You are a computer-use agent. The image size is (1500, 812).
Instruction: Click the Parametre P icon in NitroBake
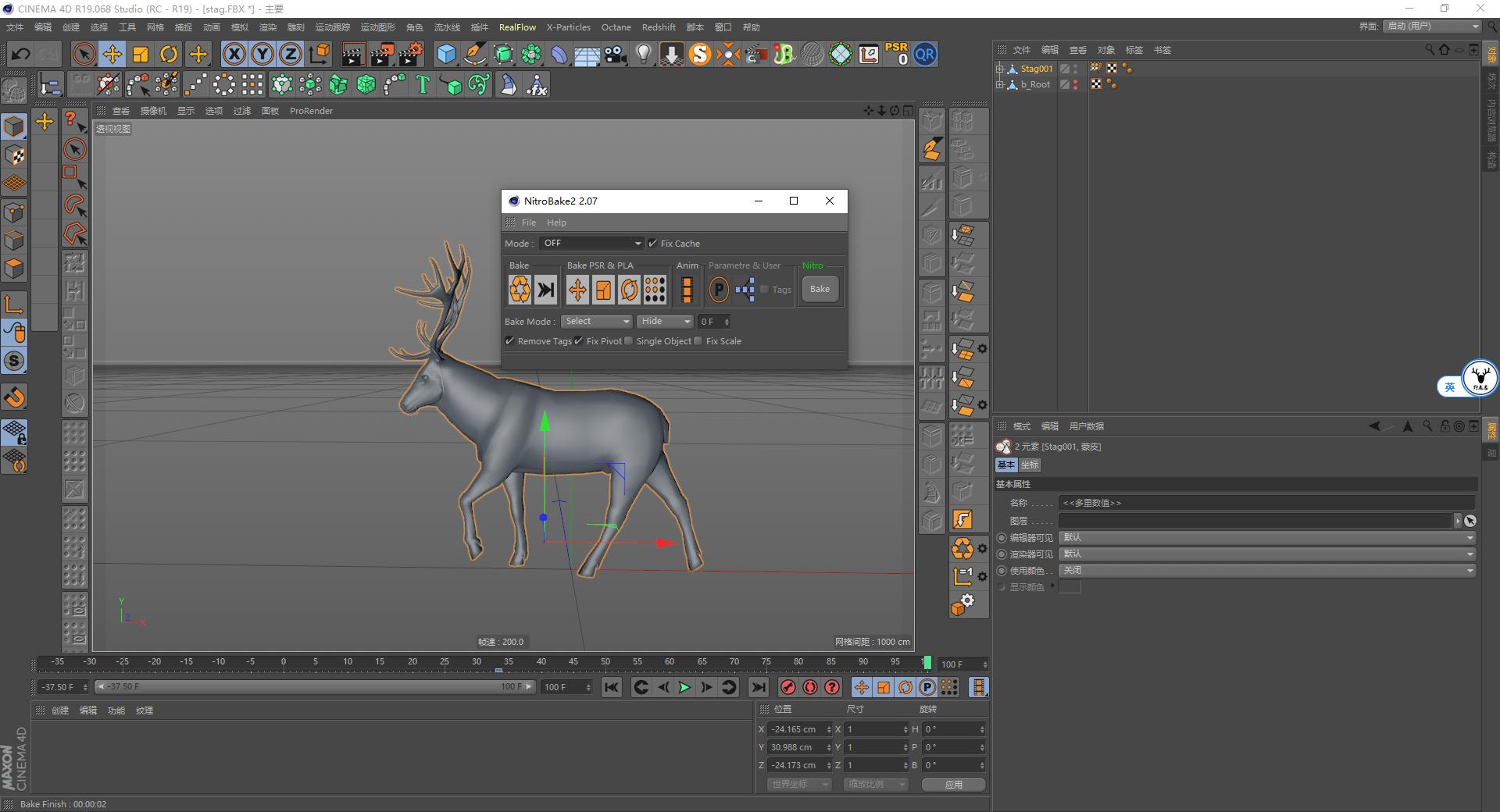pyautogui.click(x=718, y=289)
